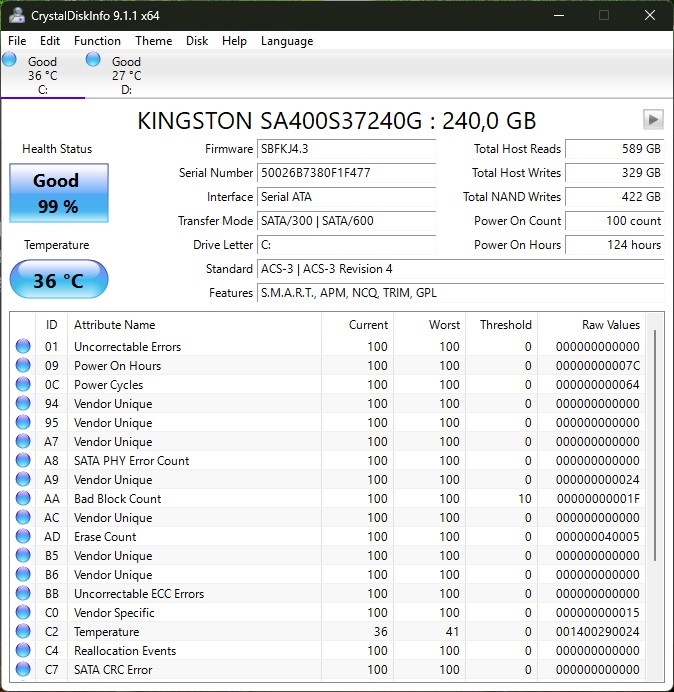The image size is (674, 692).
Task: Select the Uncorrectable Errors attribute name
Action: coord(128,347)
